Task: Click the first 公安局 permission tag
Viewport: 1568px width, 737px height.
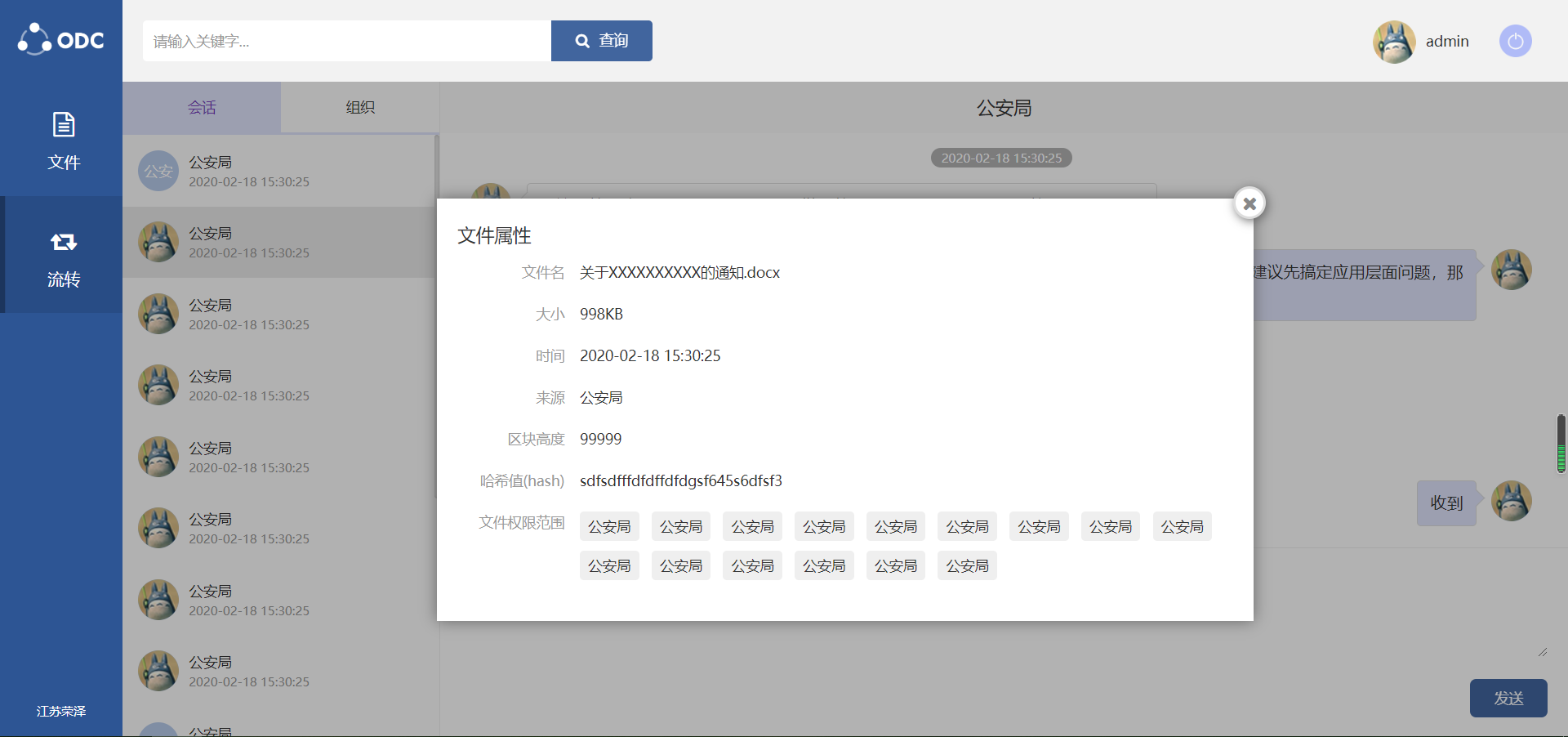Action: coord(609,527)
